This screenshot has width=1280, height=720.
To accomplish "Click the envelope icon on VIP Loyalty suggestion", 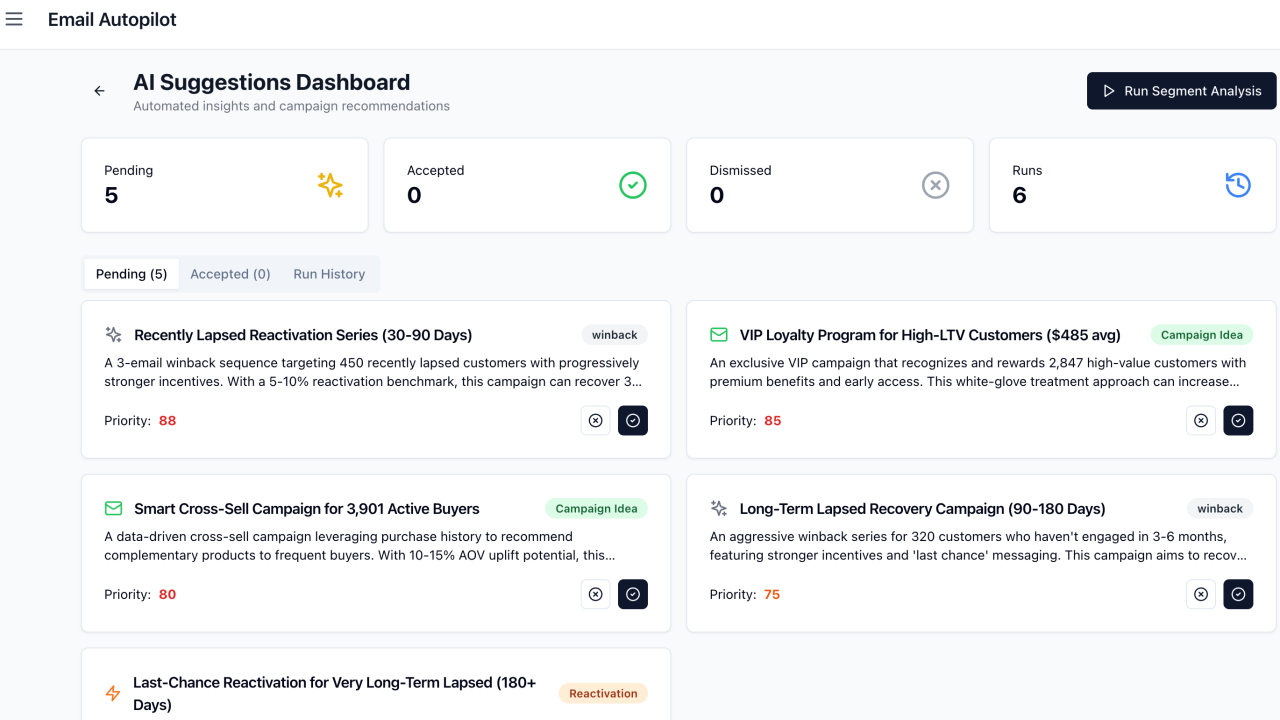I will pyautogui.click(x=717, y=334).
